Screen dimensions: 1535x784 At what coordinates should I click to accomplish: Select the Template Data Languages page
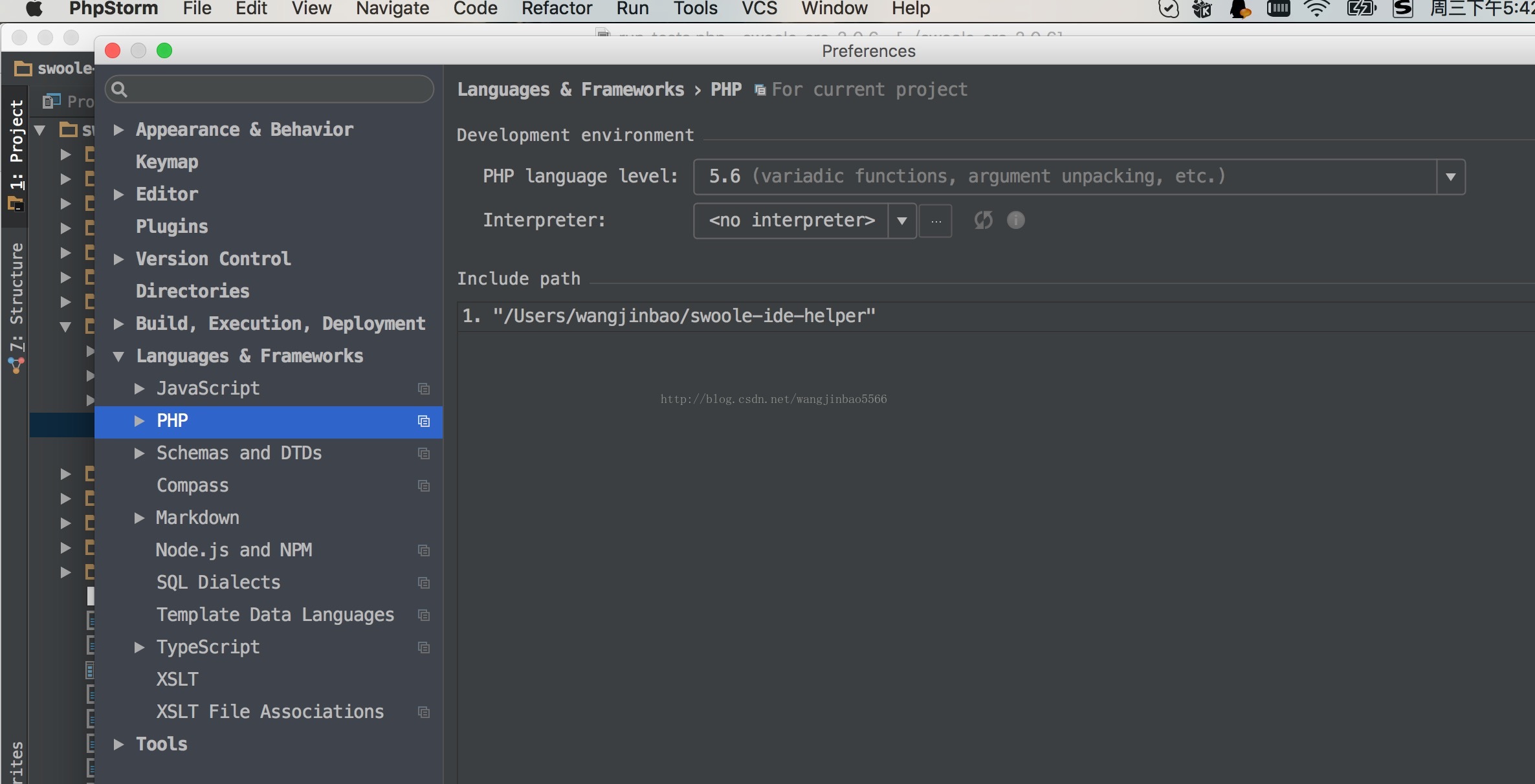pos(275,615)
